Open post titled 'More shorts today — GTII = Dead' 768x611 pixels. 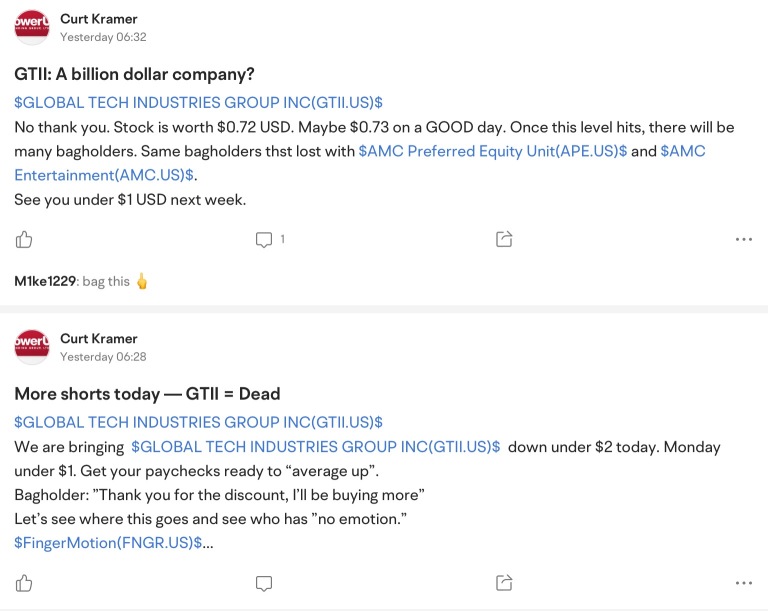147,394
